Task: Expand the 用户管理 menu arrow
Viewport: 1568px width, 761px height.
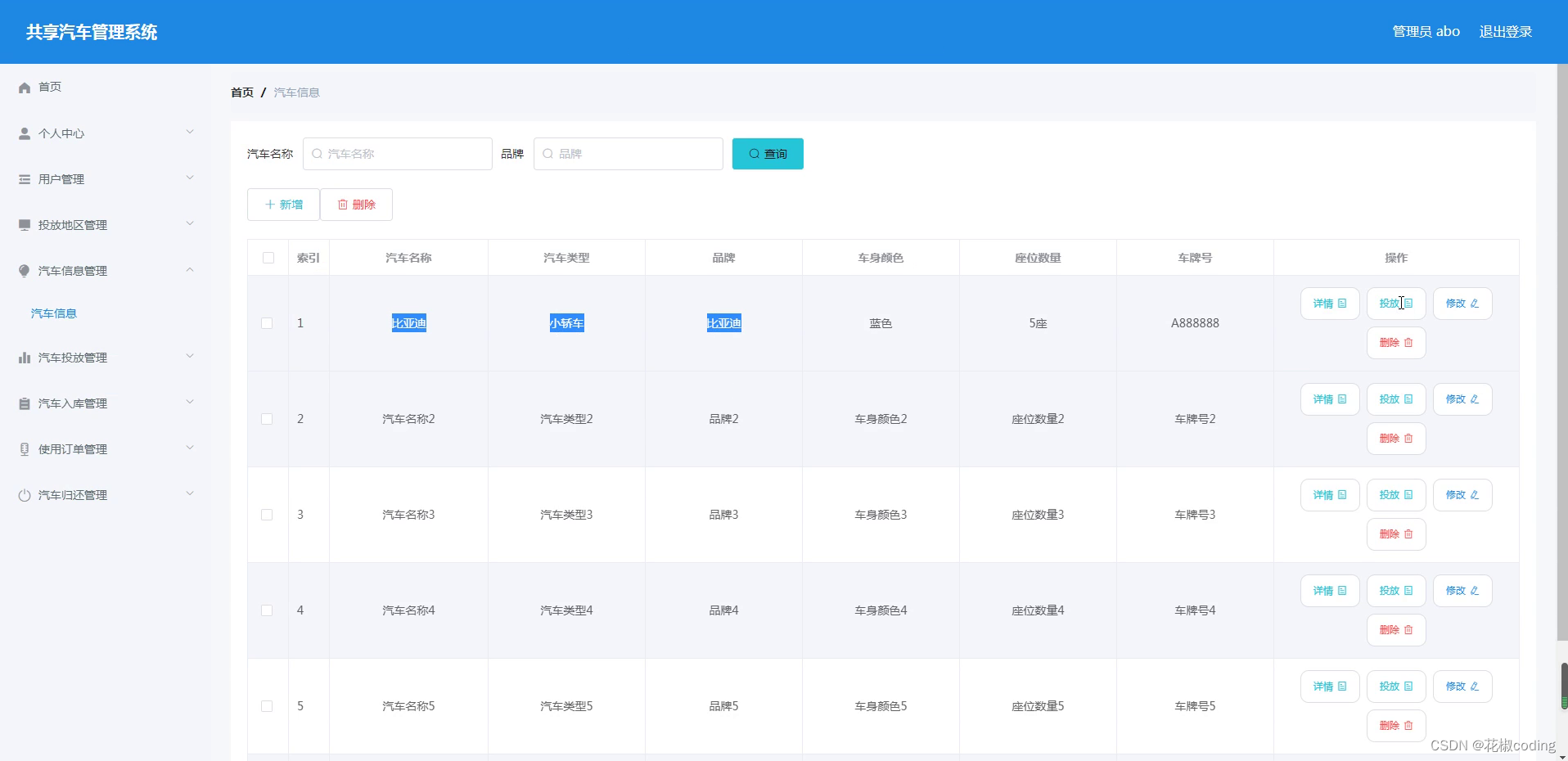Action: click(x=190, y=178)
